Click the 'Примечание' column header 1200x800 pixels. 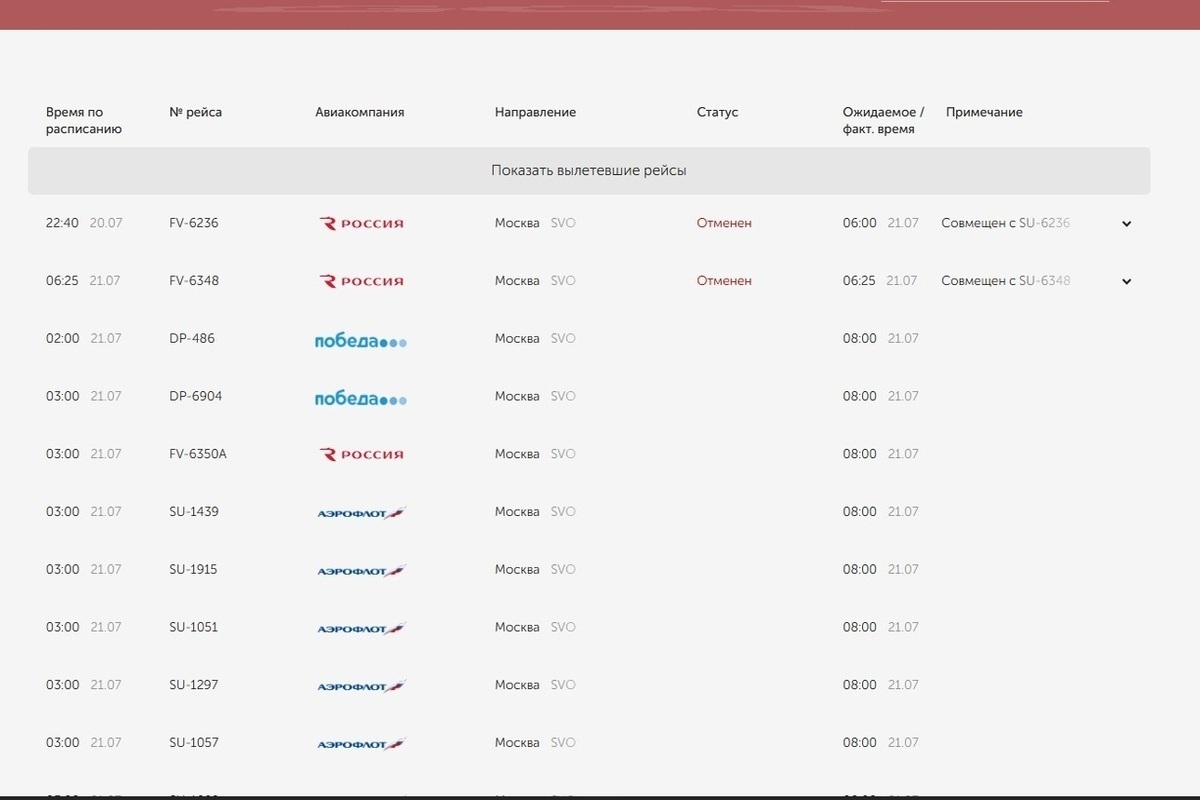(x=984, y=113)
